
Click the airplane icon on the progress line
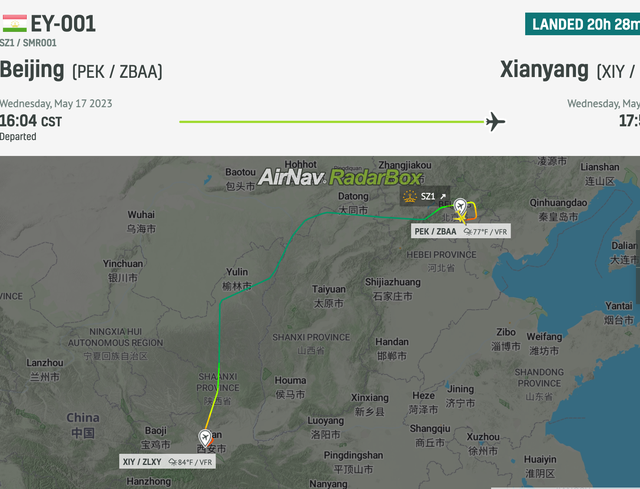tap(495, 122)
